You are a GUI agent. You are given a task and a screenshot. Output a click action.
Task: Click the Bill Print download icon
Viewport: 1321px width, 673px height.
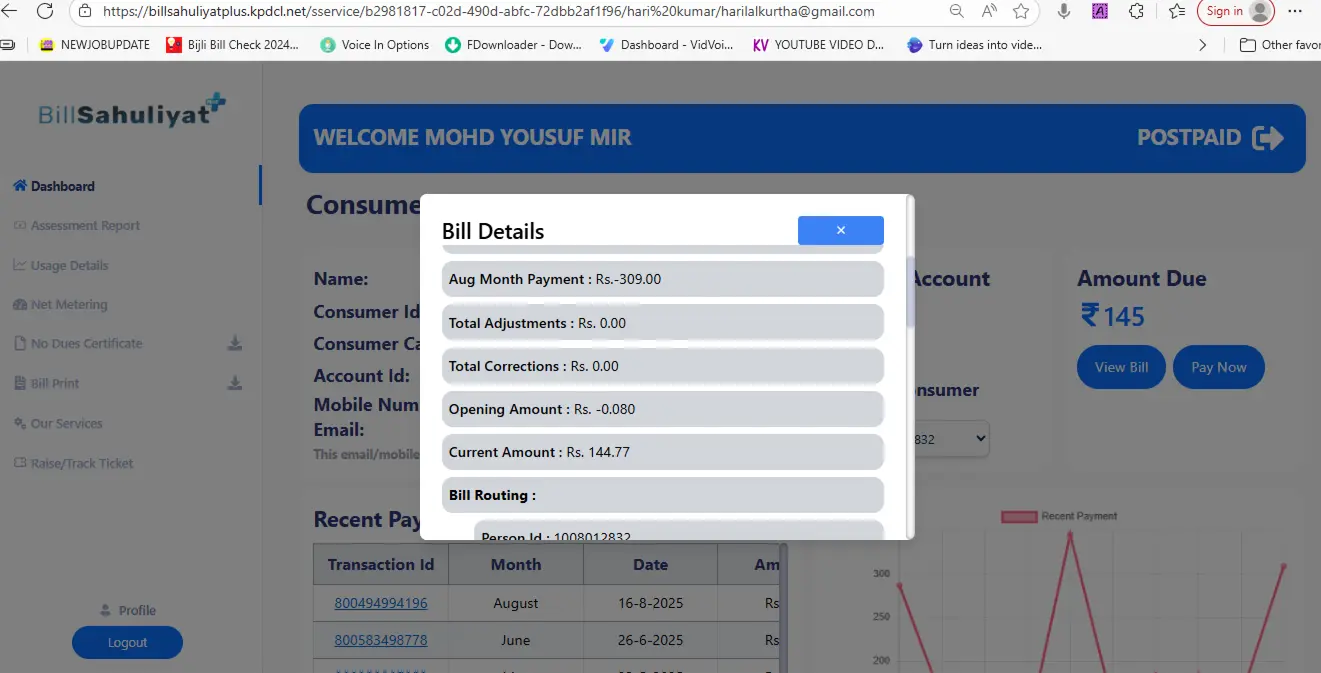[235, 383]
